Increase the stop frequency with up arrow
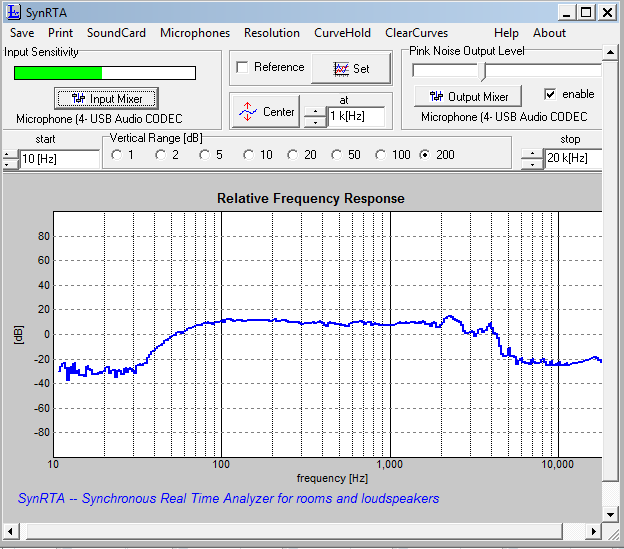 coord(532,154)
